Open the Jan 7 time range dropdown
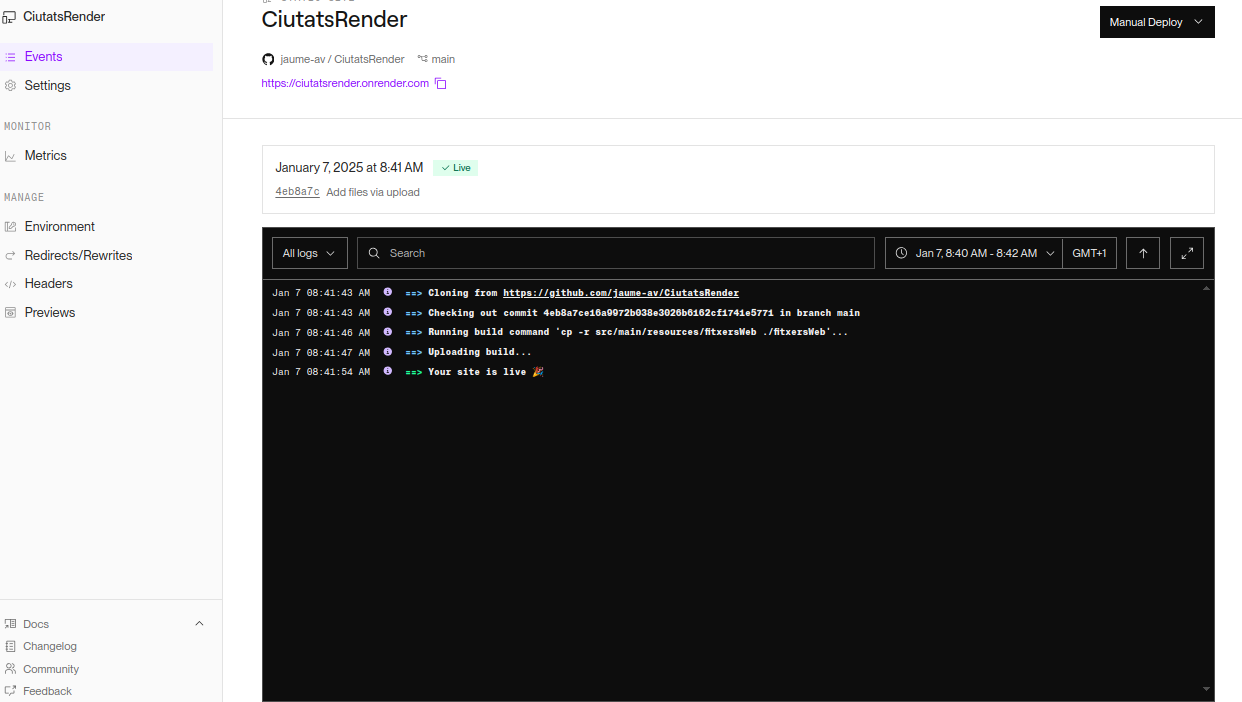The width and height of the screenshot is (1242, 702). 973,253
